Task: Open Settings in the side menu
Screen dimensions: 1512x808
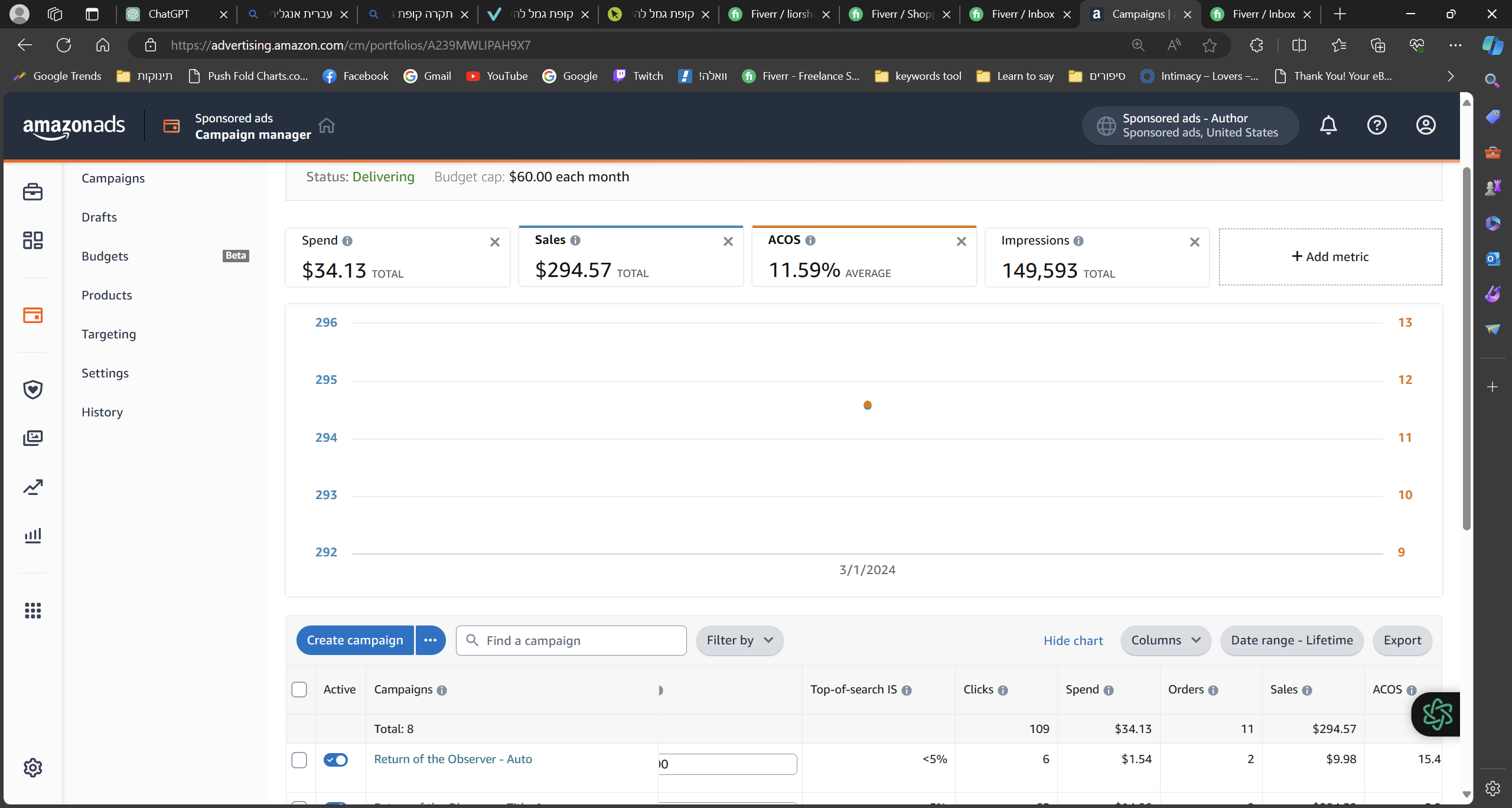Action: tap(105, 373)
